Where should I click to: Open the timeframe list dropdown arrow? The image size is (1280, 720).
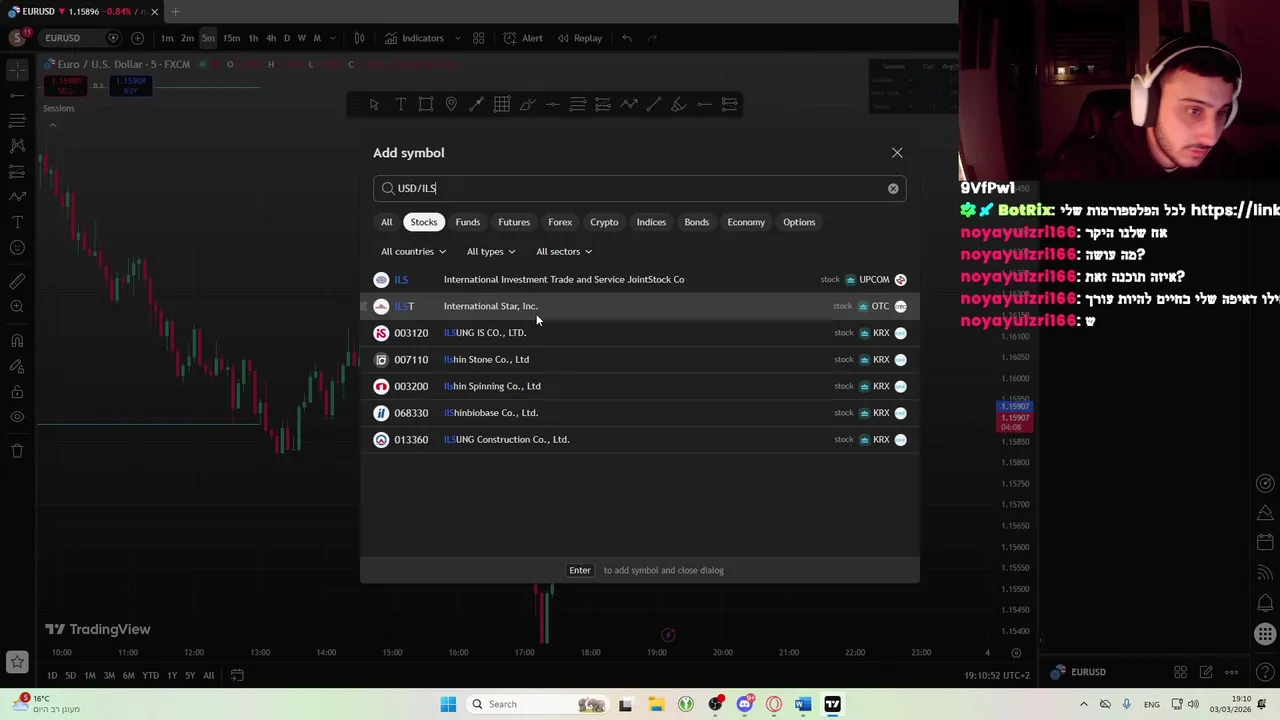333,38
